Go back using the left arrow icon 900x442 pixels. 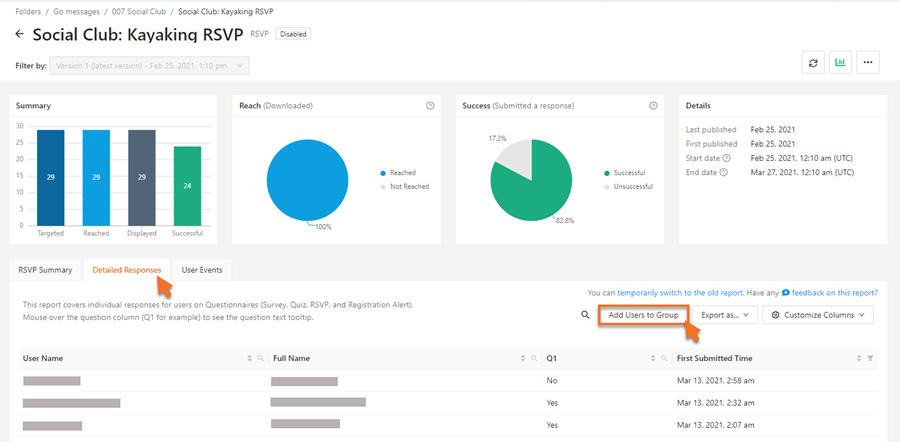point(20,34)
